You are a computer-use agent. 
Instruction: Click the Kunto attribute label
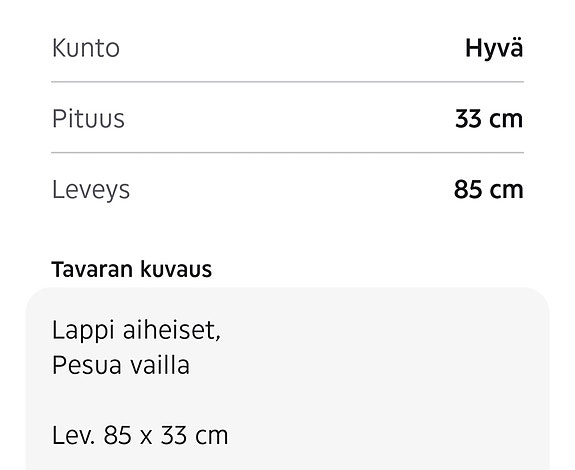tap(86, 48)
